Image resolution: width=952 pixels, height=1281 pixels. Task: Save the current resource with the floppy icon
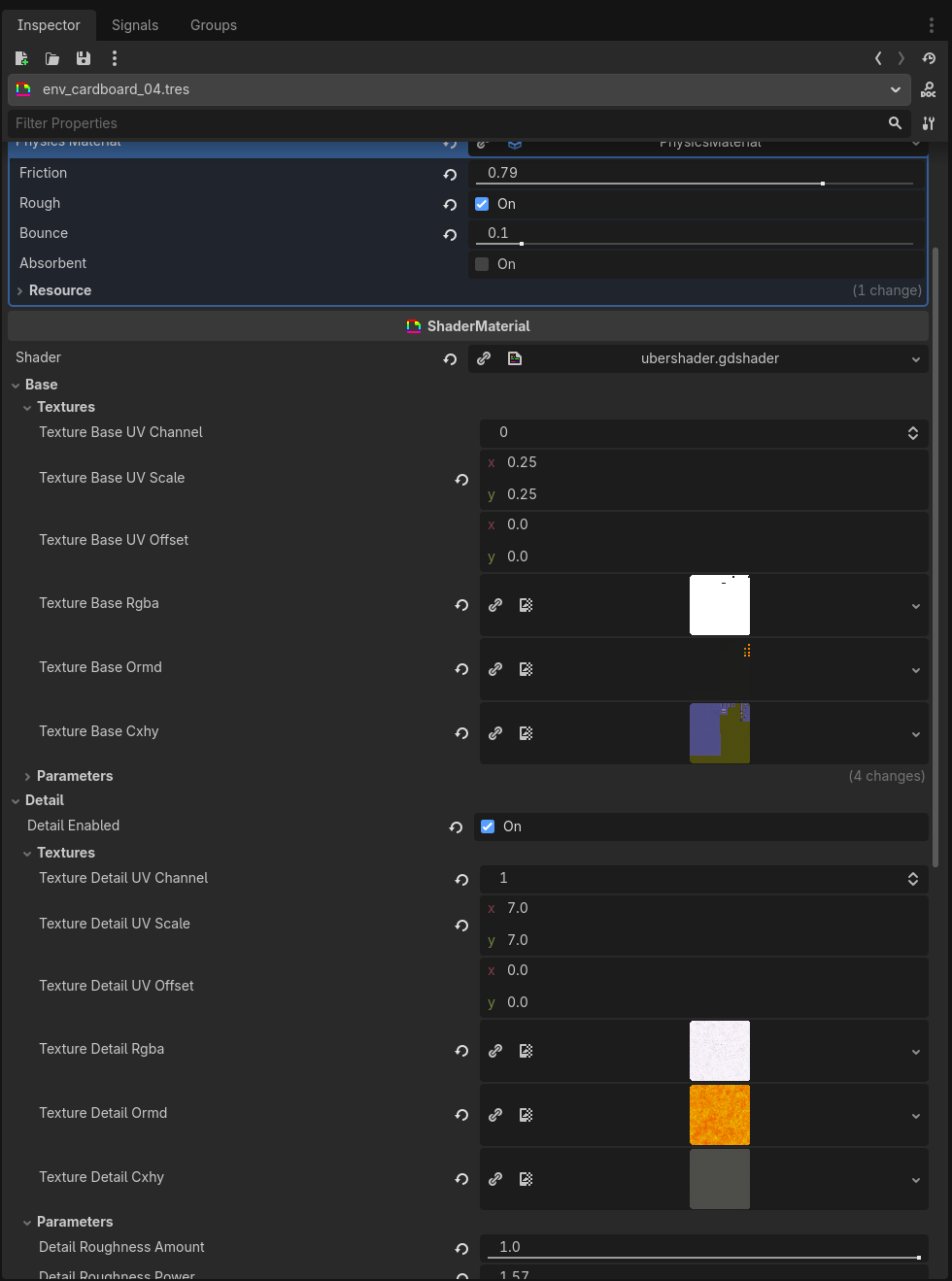[x=84, y=58]
